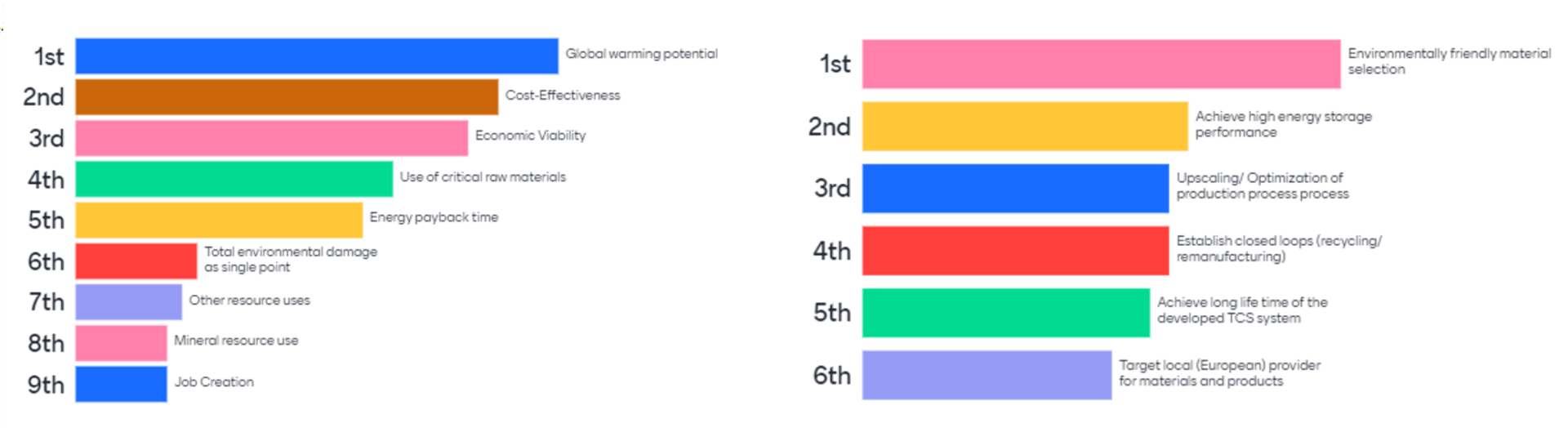Click the blue Upscaling production process bar
The width and height of the screenshot is (1568, 428).
(x=1015, y=188)
